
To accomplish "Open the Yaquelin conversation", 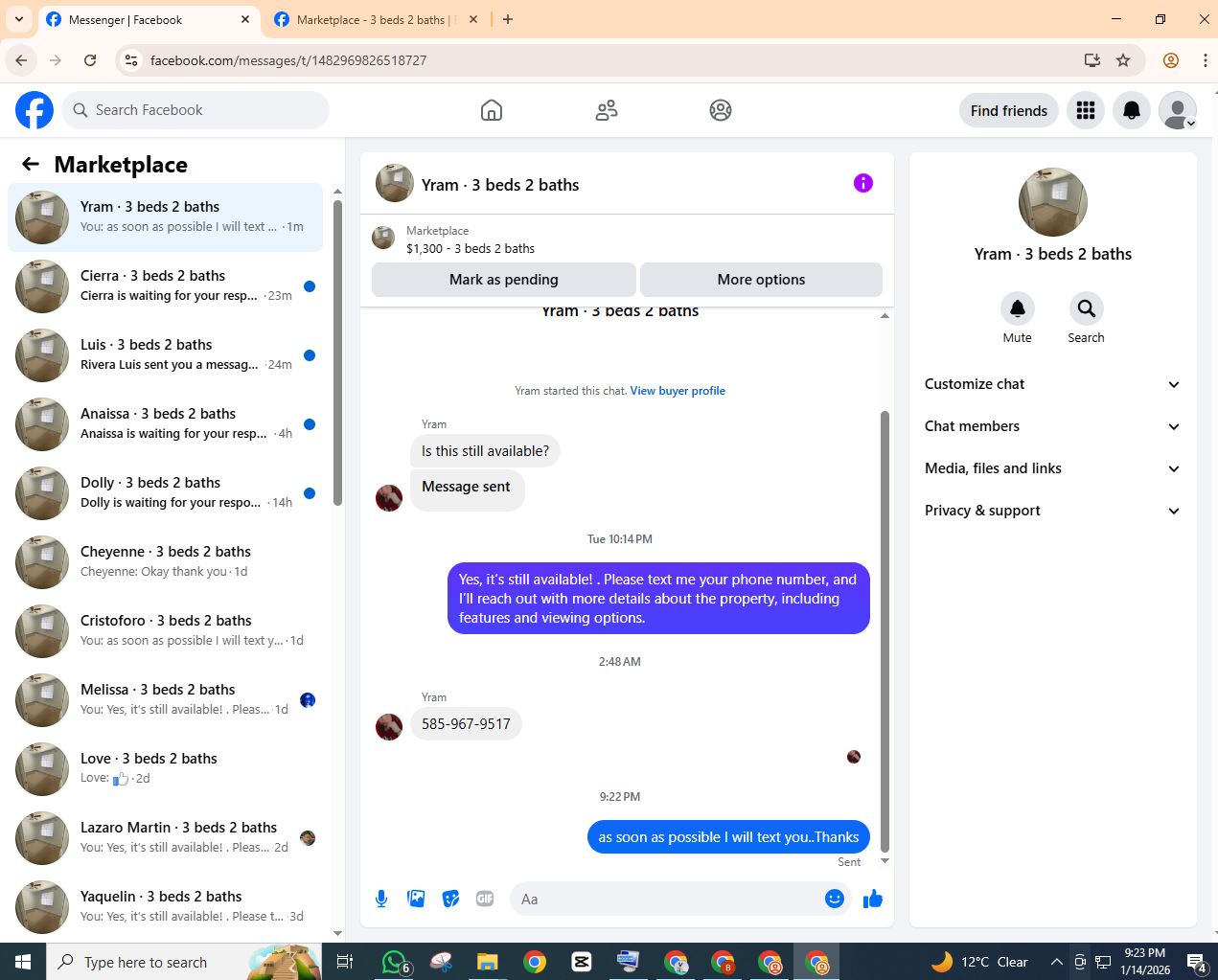I will pyautogui.click(x=165, y=907).
